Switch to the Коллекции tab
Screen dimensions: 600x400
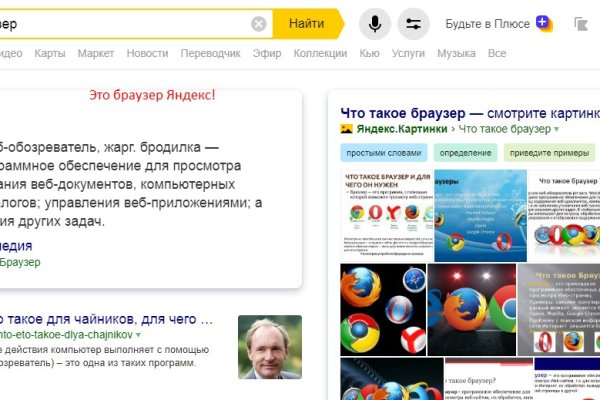(320, 53)
